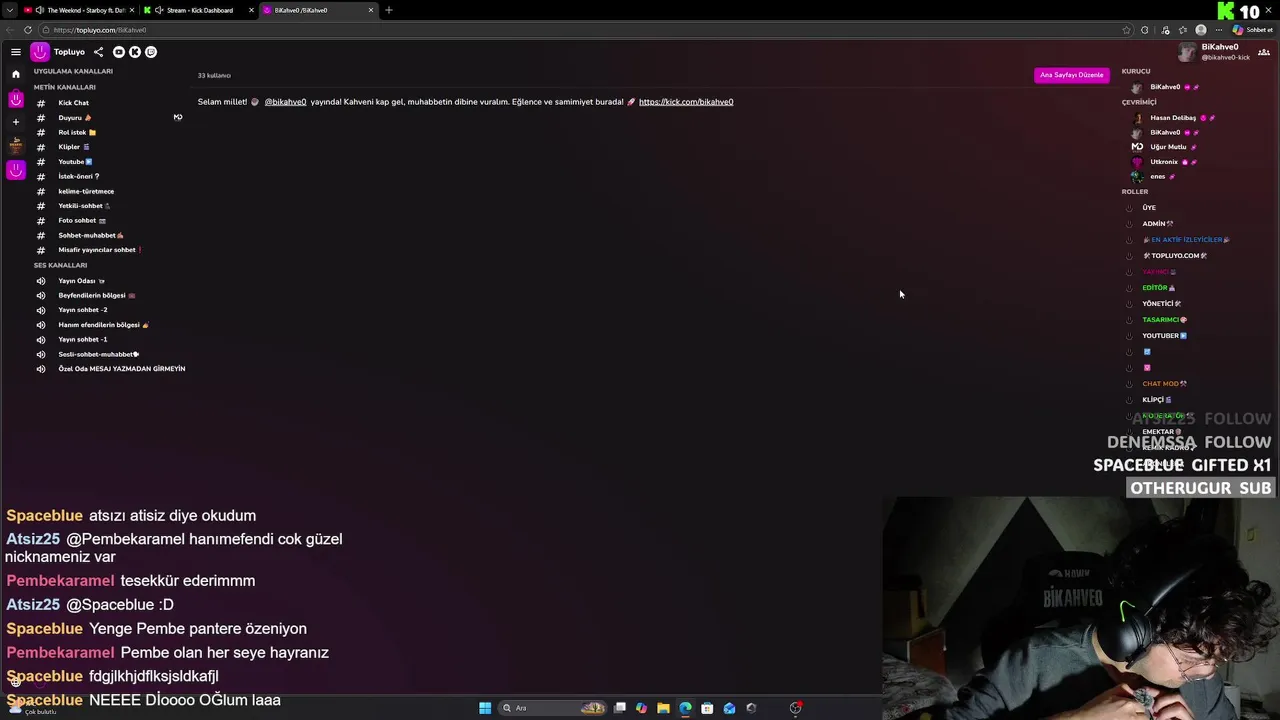Open Microsoft Store from the taskbar
The height and width of the screenshot is (720, 1280).
707,708
